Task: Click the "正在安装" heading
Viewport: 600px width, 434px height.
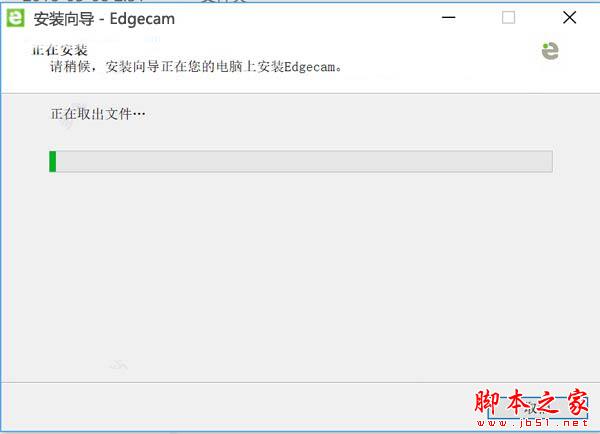Action: 60,50
